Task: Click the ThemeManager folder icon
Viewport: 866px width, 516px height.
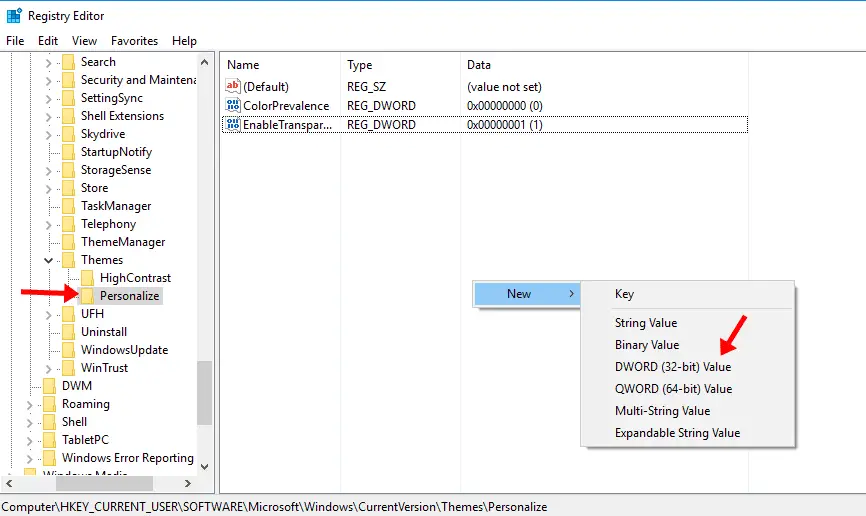Action: [68, 242]
